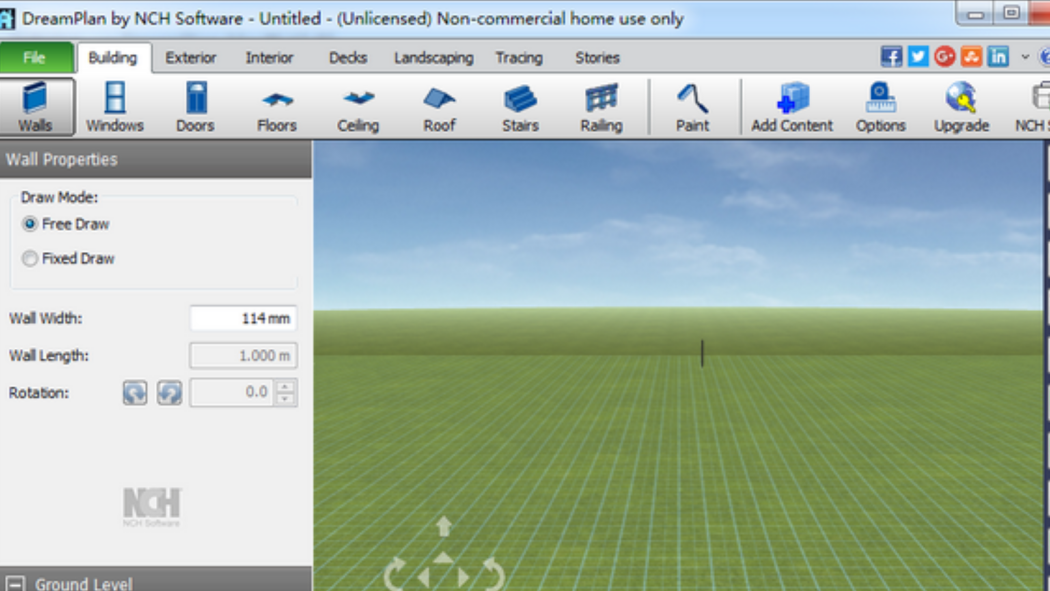
Task: Click the StumbleUpon share icon
Action: tap(972, 57)
